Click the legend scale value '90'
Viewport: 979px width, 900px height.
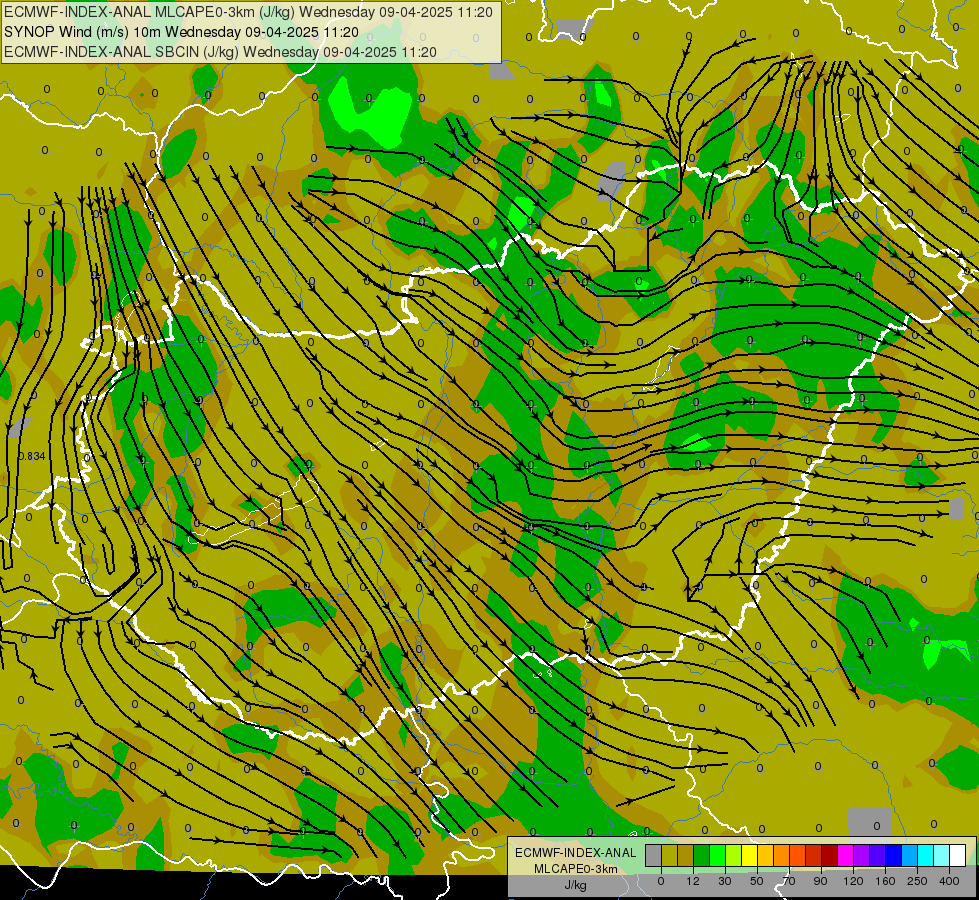[x=820, y=881]
